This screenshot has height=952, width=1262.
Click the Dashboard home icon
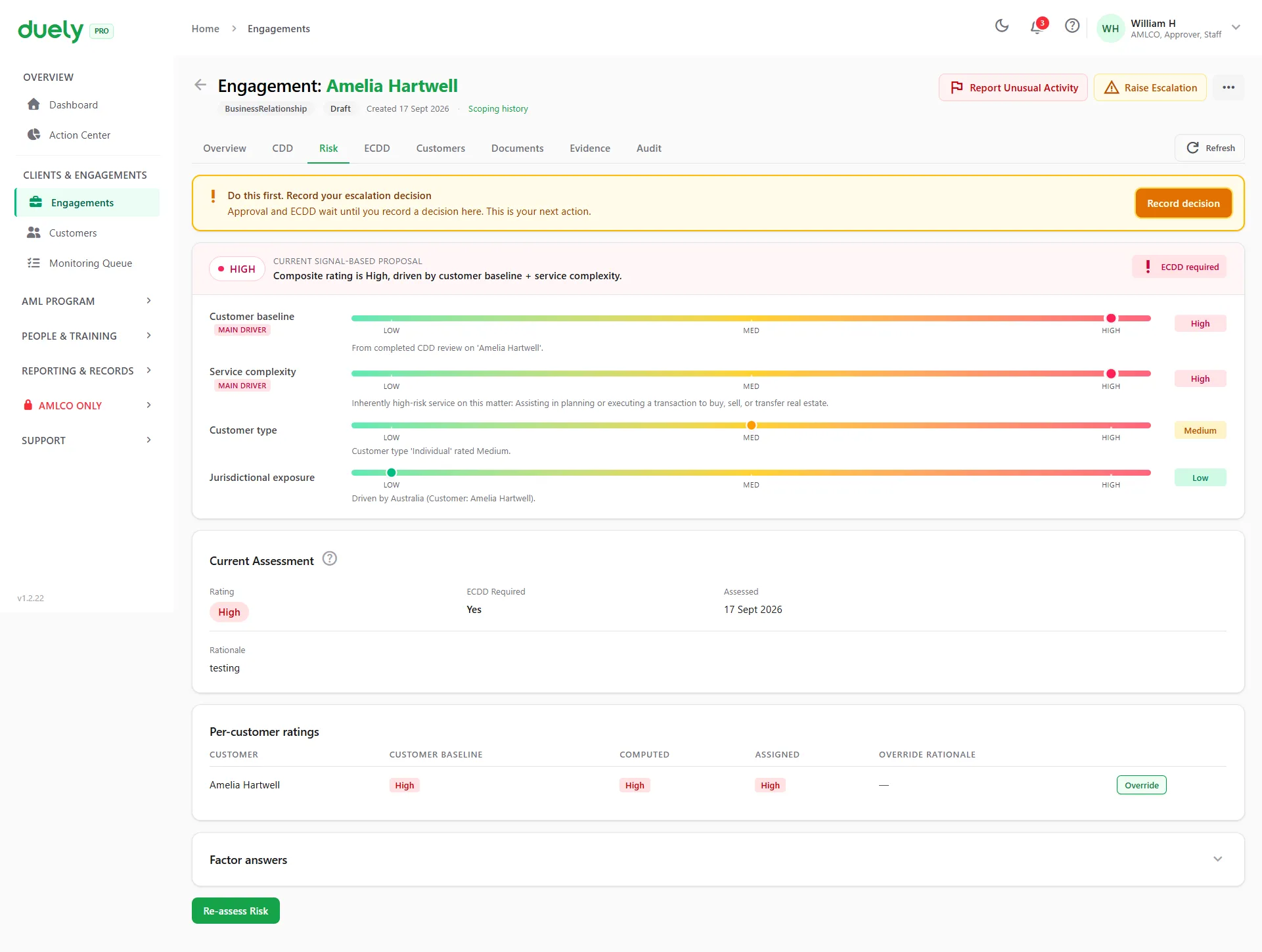34,104
